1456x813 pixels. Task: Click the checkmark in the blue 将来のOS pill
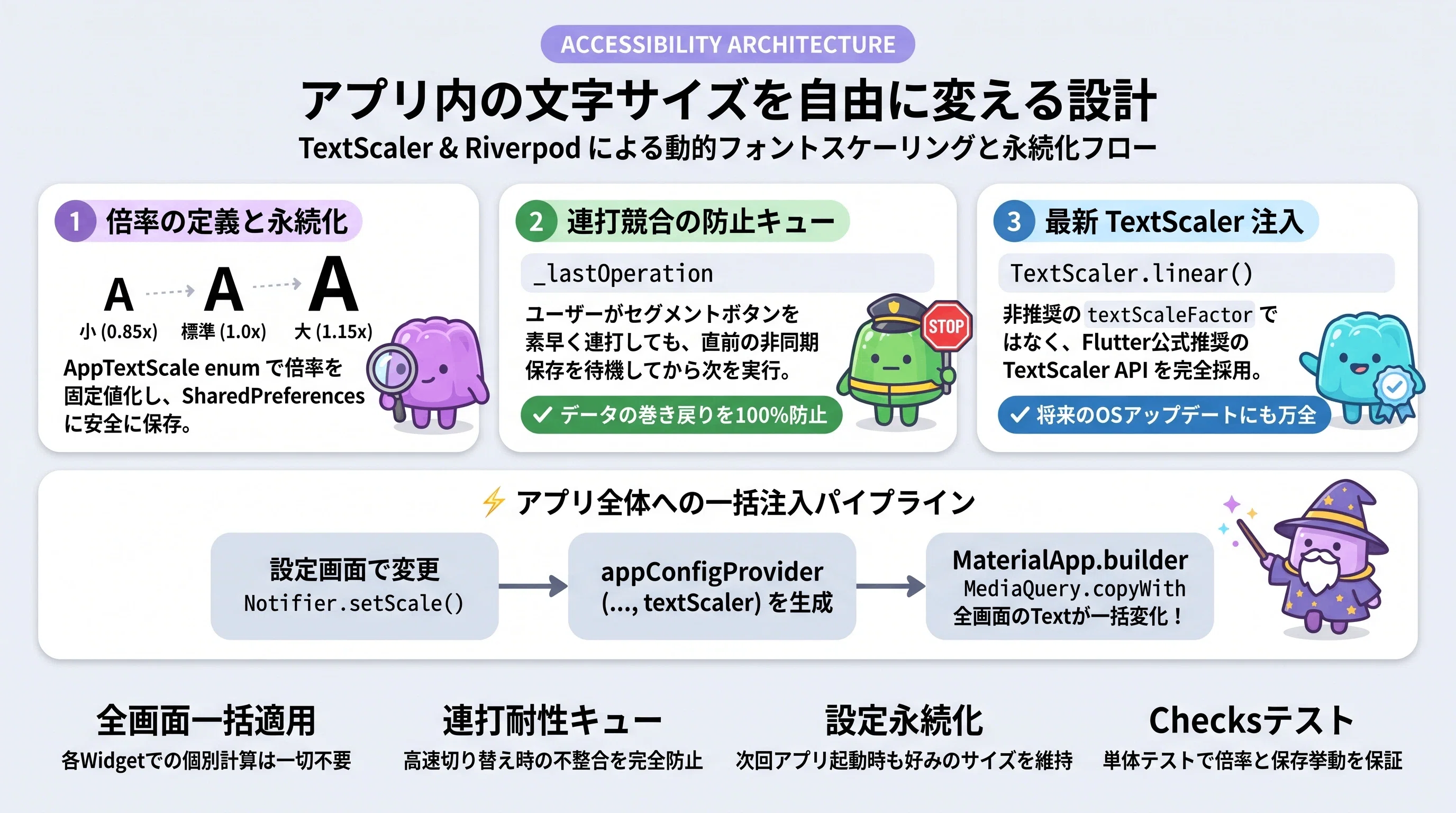(x=1019, y=415)
